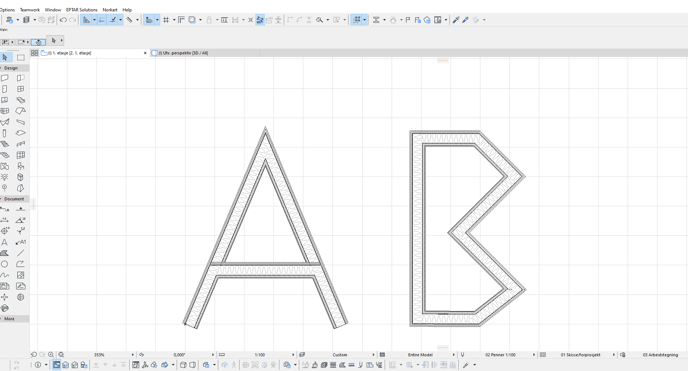Open the EPTAR Solutions menu
This screenshot has width=688, height=371.
[x=82, y=10]
